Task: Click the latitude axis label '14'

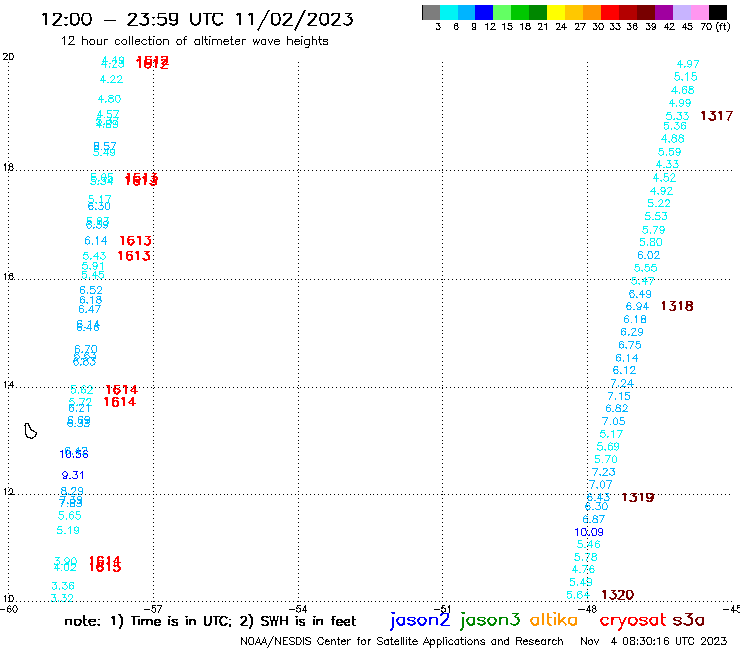Action: pyautogui.click(x=8, y=385)
